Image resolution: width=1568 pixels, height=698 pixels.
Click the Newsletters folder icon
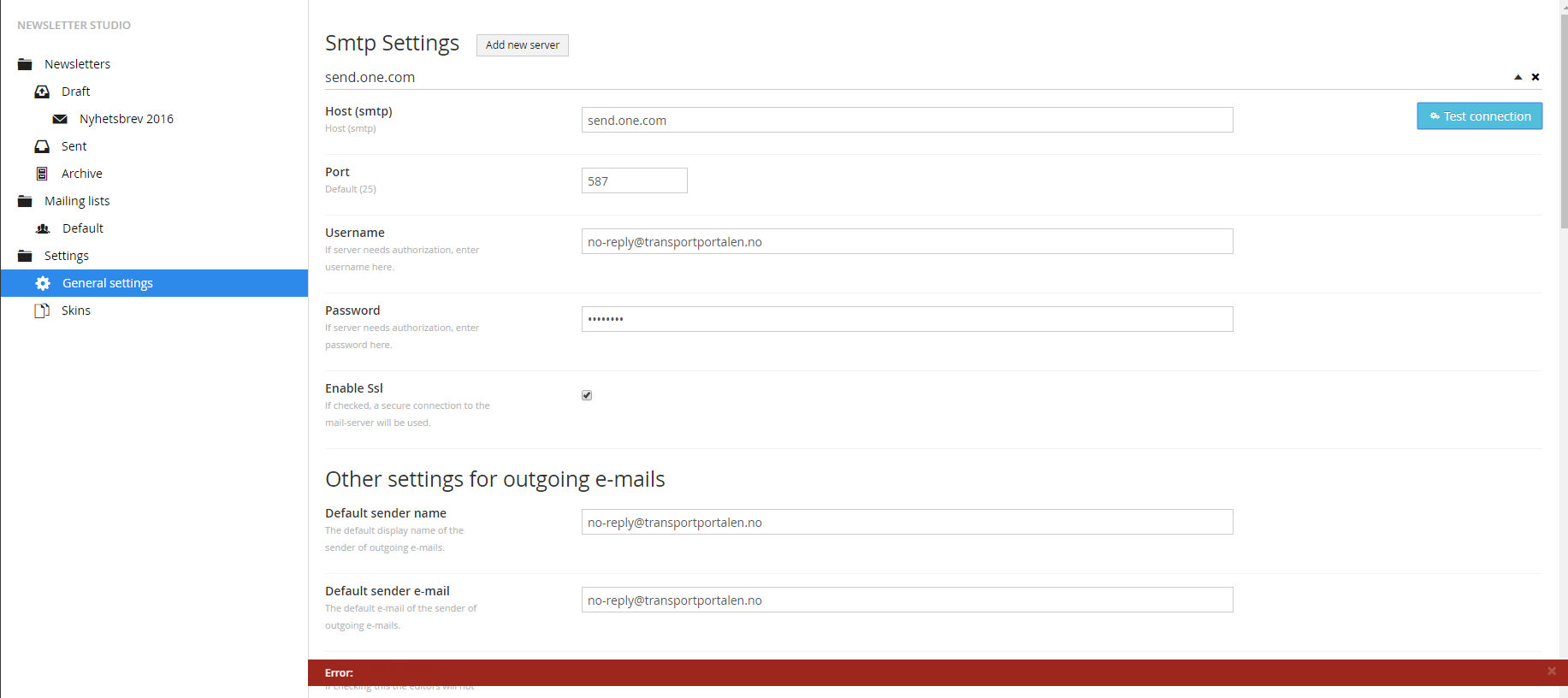click(x=25, y=64)
